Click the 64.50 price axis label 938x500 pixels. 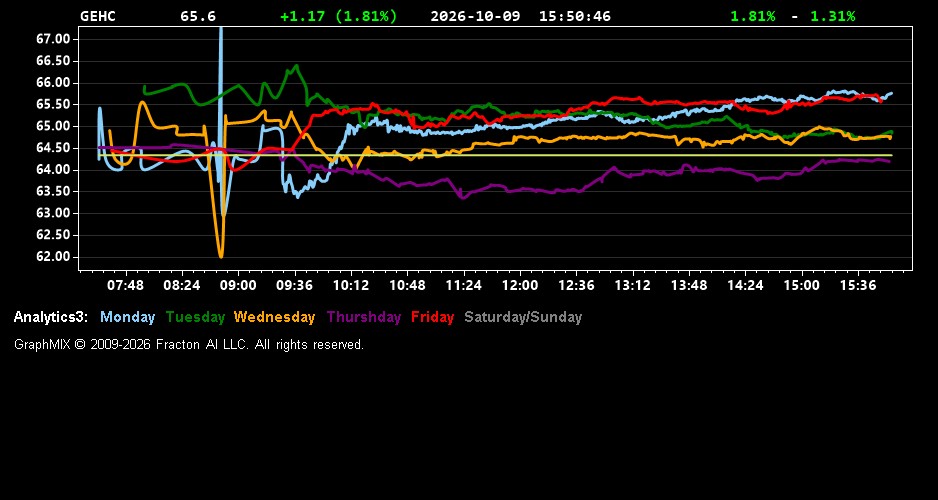pos(54,148)
